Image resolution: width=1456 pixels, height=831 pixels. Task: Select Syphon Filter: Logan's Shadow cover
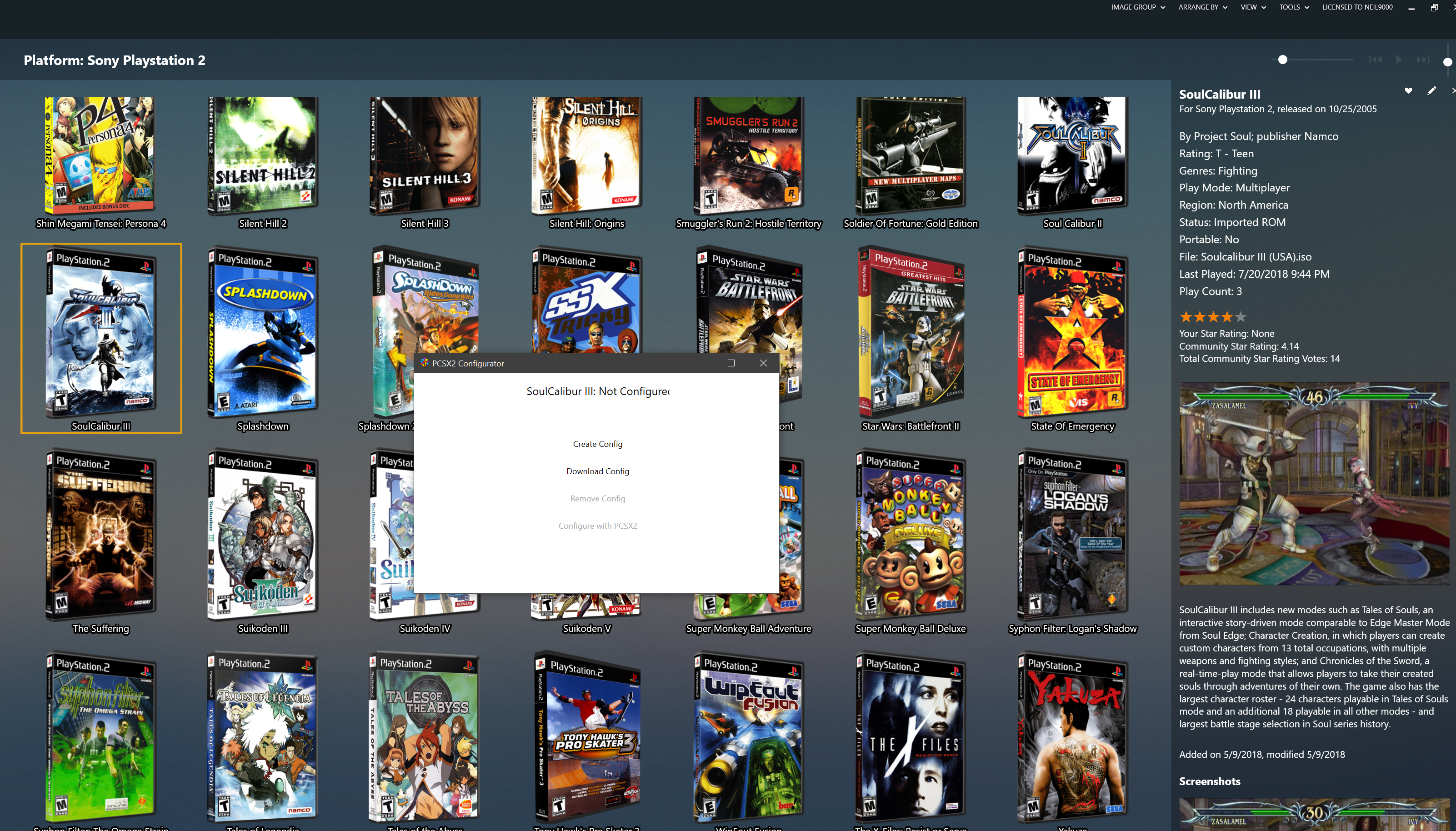1073,535
